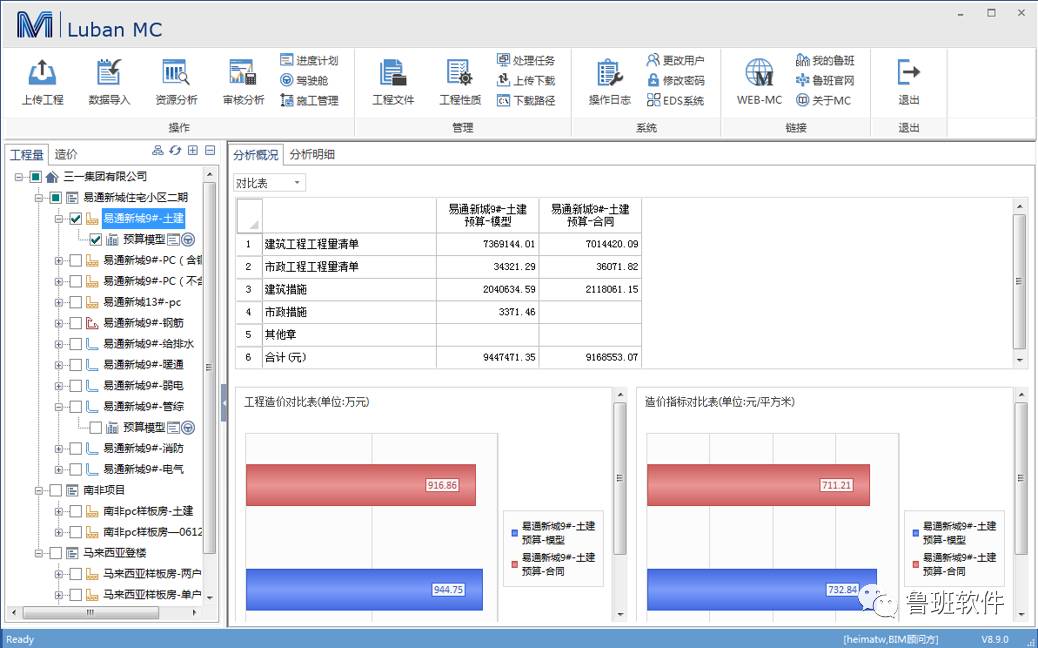Select the 分析明细 tab
Image resolution: width=1038 pixels, height=648 pixels.
(312, 154)
